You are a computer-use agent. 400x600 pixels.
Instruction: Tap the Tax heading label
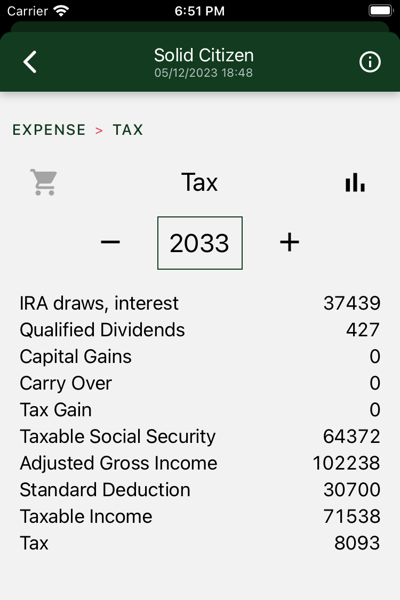coord(199,182)
